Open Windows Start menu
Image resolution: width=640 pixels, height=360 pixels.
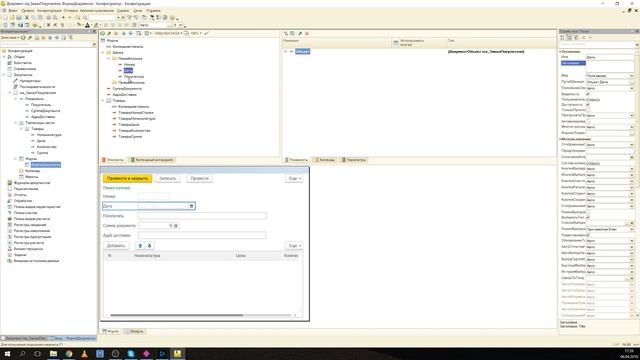[x=7, y=354]
